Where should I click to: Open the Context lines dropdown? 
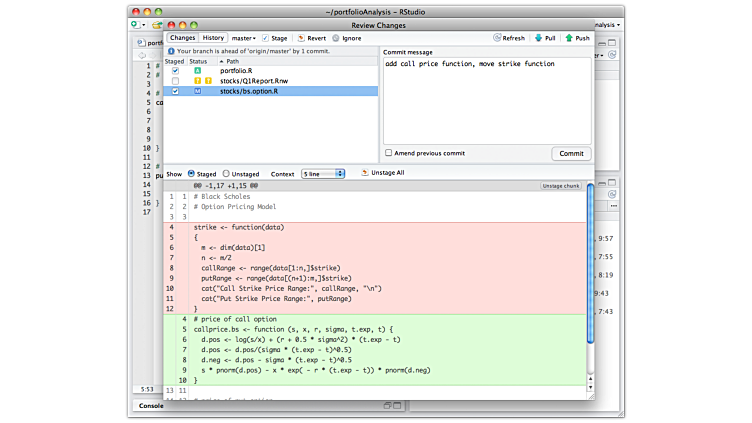pyautogui.click(x=323, y=173)
